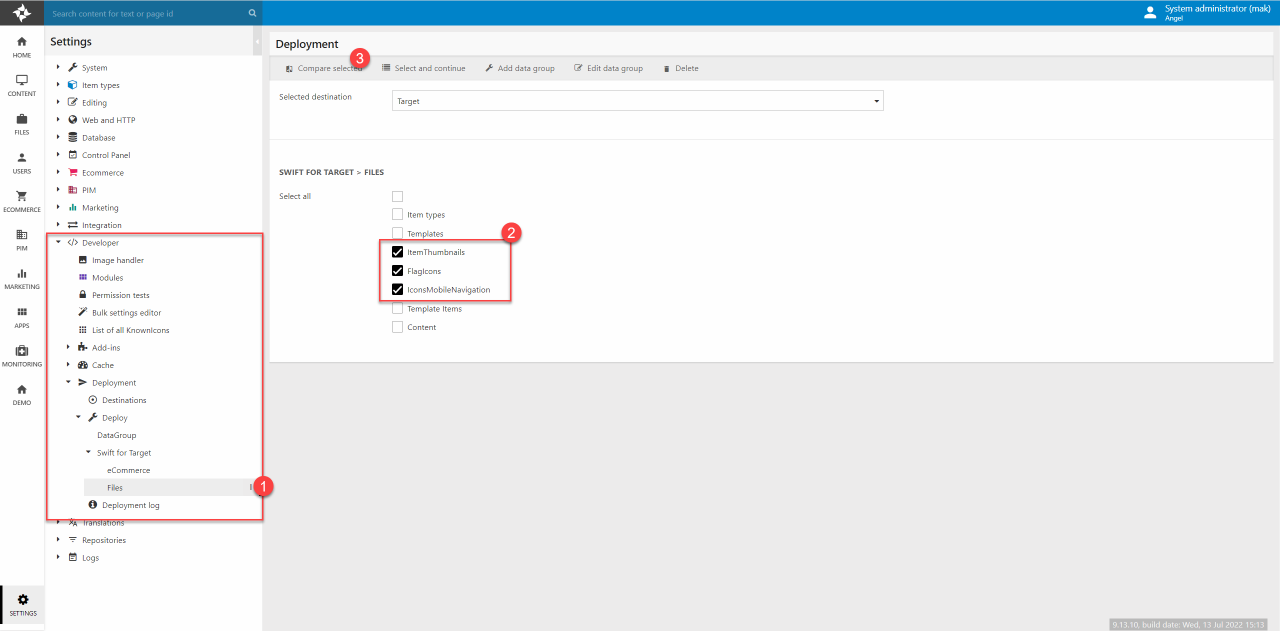
Task: Select Deployment log in the tree
Action: 130,505
